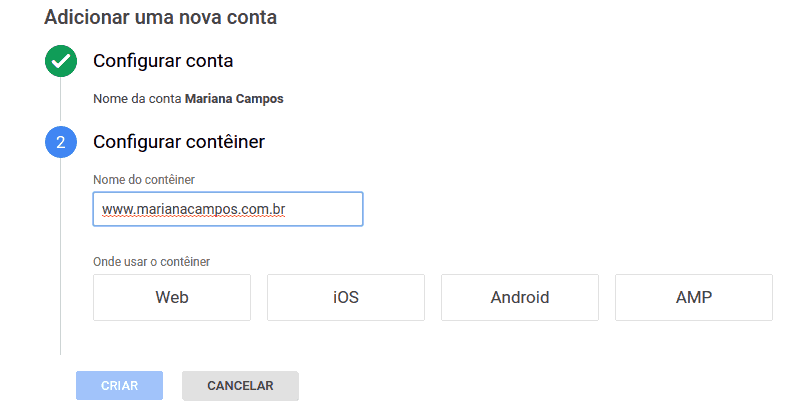Choose iOS as container platform
This screenshot has height=412, width=786.
(x=345, y=297)
